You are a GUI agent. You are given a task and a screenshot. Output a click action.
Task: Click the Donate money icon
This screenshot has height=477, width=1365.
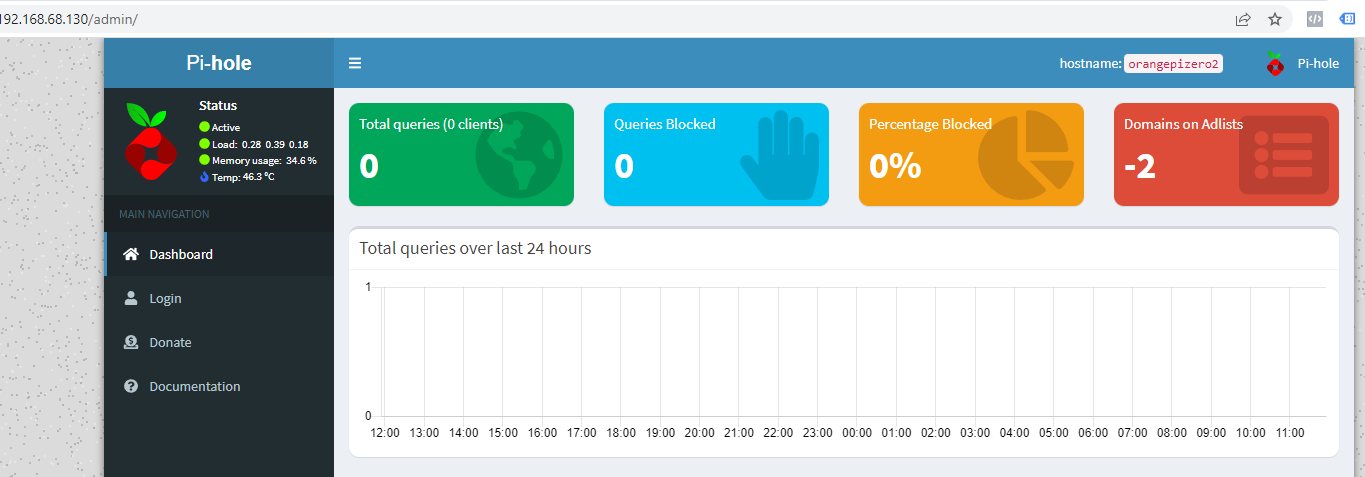pyautogui.click(x=131, y=342)
